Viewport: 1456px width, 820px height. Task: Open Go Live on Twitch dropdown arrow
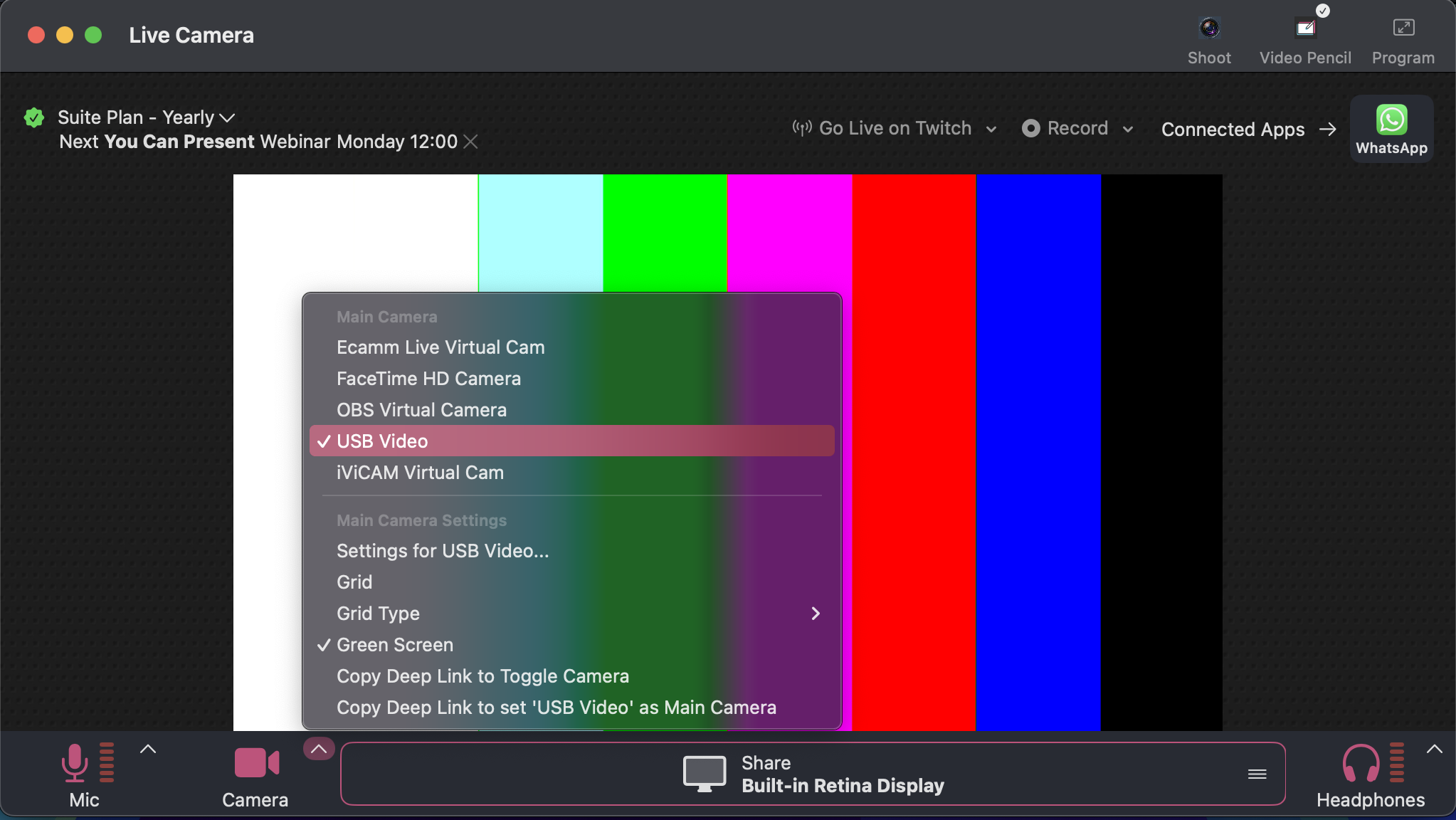[991, 129]
